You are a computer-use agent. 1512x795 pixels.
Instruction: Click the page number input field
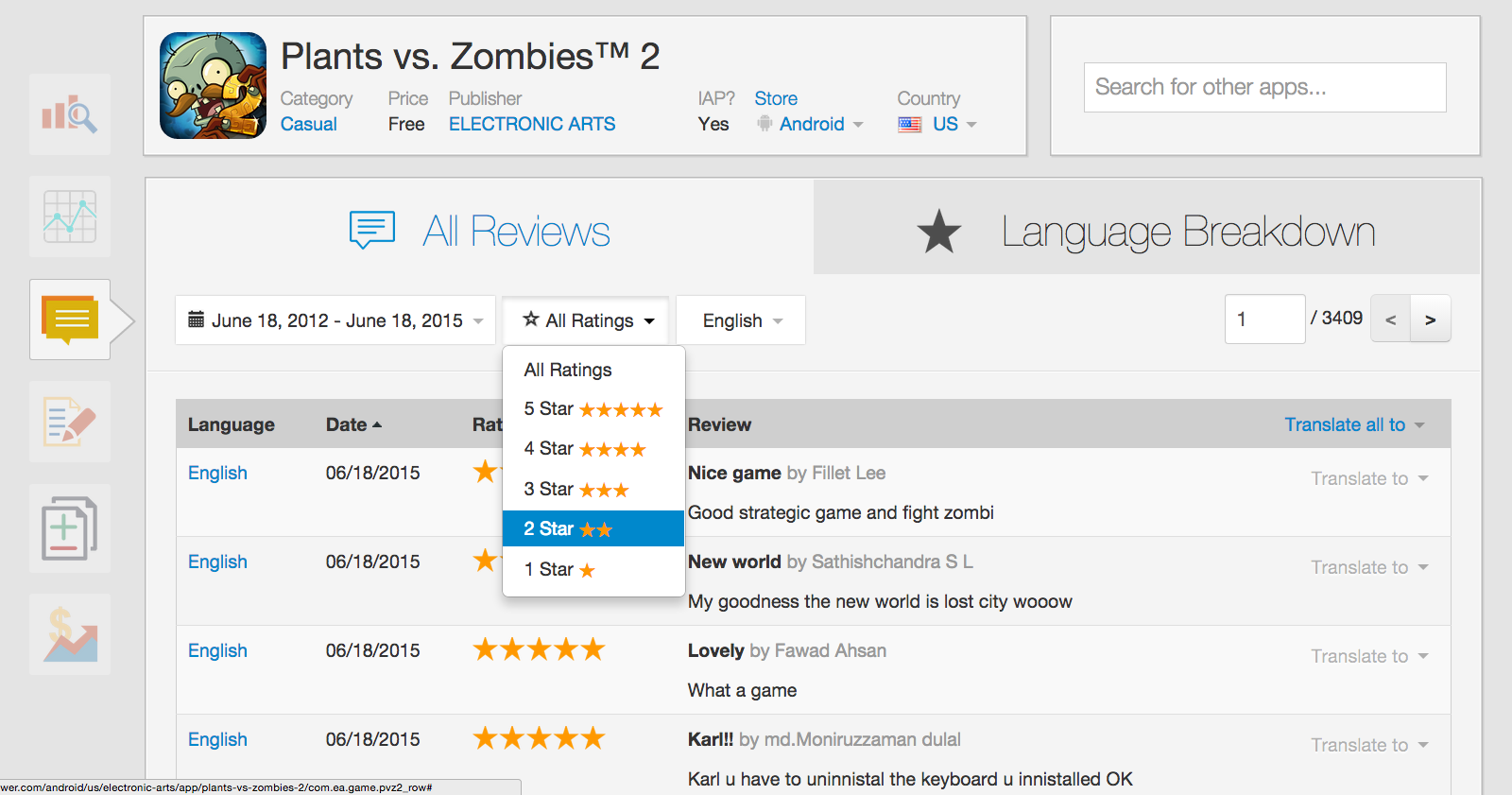point(1264,320)
